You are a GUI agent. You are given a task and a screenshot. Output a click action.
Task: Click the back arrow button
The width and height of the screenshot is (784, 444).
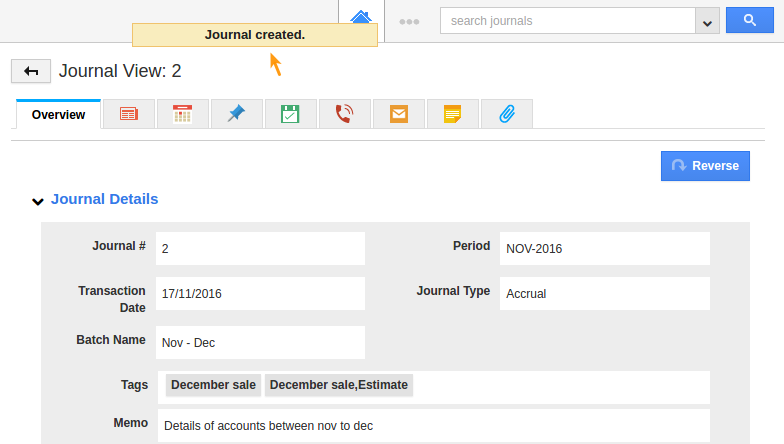31,71
